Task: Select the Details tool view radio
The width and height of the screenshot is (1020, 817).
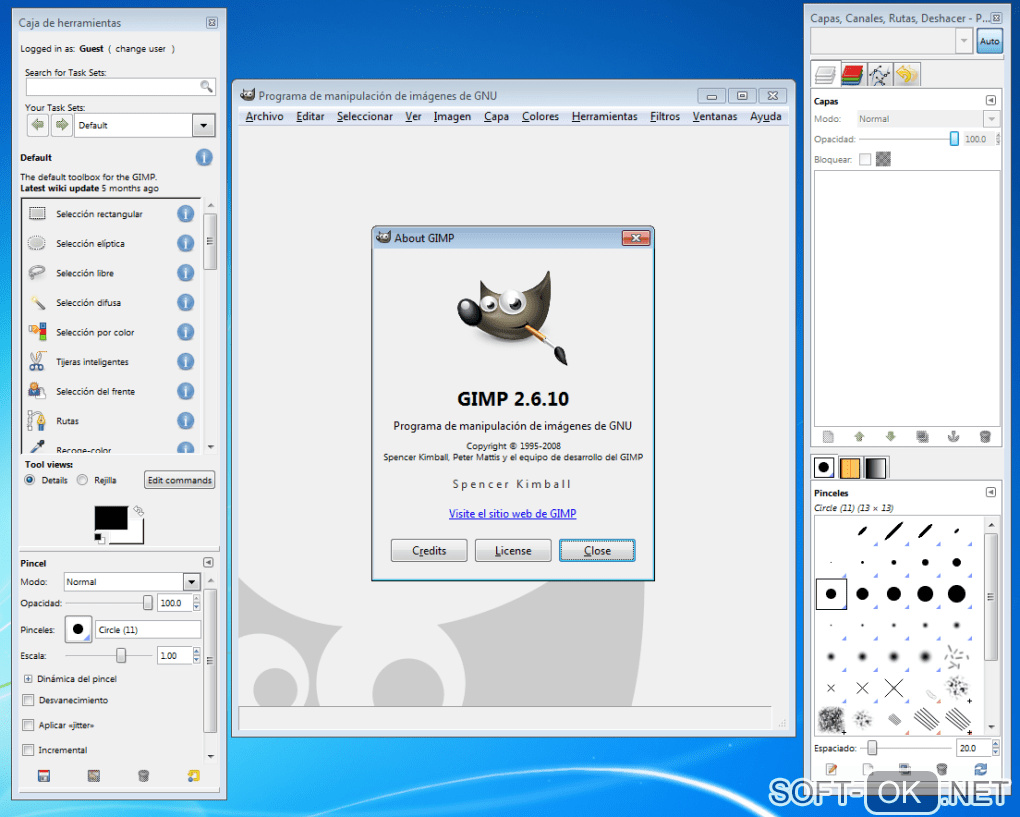Action: (x=29, y=480)
